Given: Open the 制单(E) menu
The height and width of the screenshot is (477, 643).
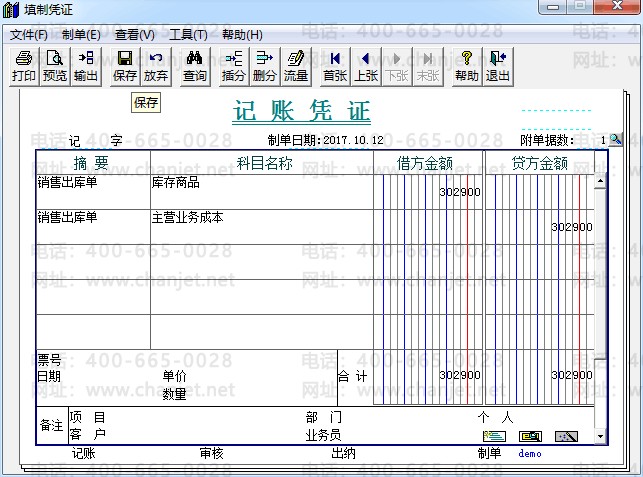Looking at the screenshot, I should pos(81,34).
